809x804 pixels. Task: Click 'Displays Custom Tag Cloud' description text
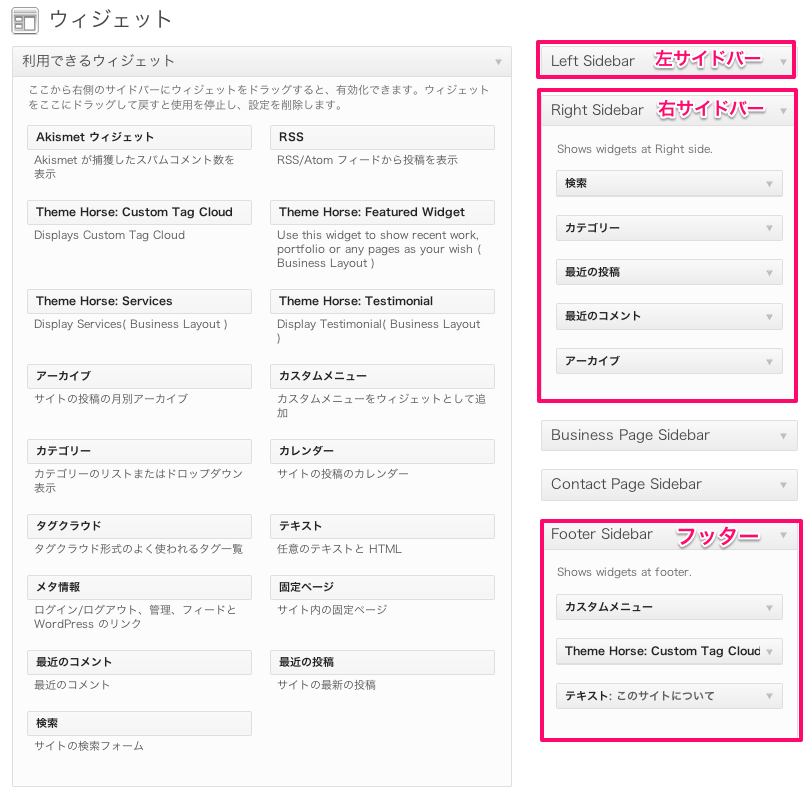(109, 235)
